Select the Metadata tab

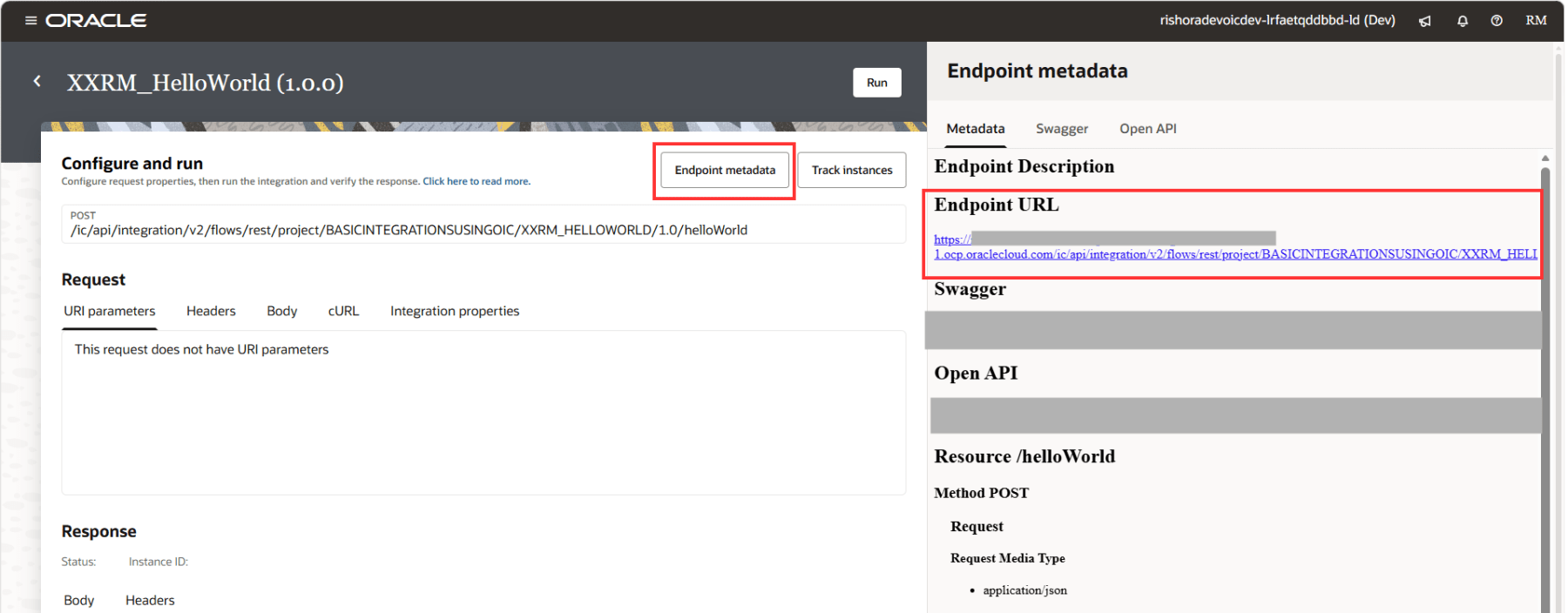click(x=975, y=129)
